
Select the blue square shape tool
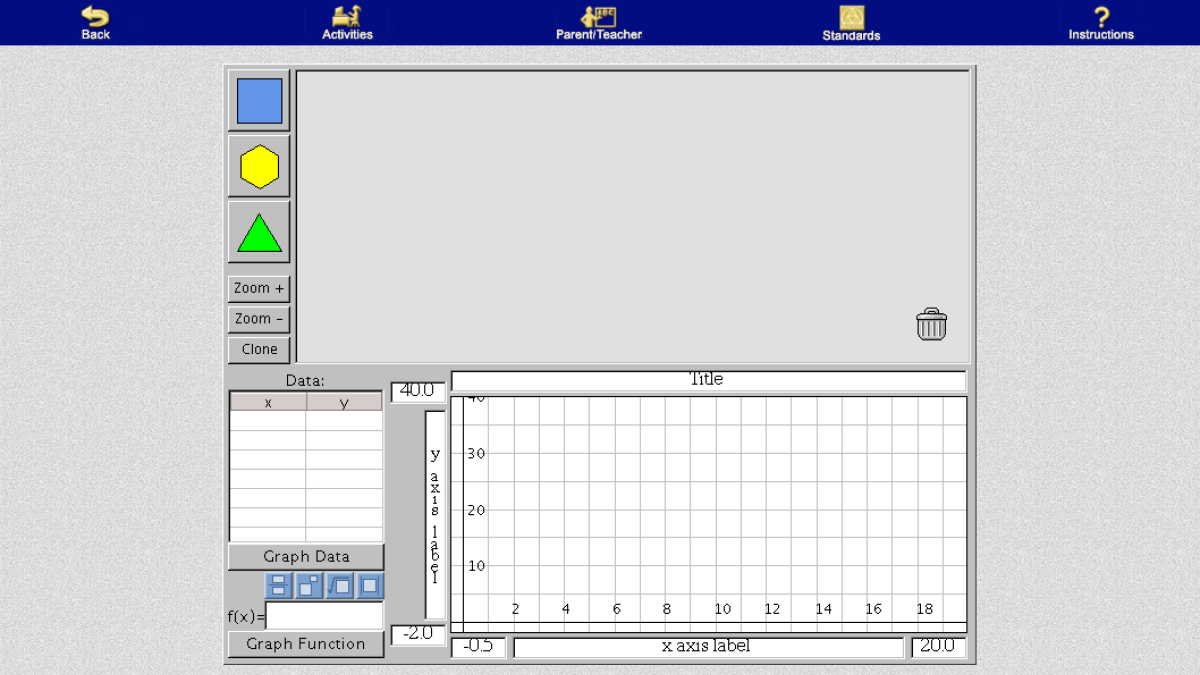[x=258, y=100]
